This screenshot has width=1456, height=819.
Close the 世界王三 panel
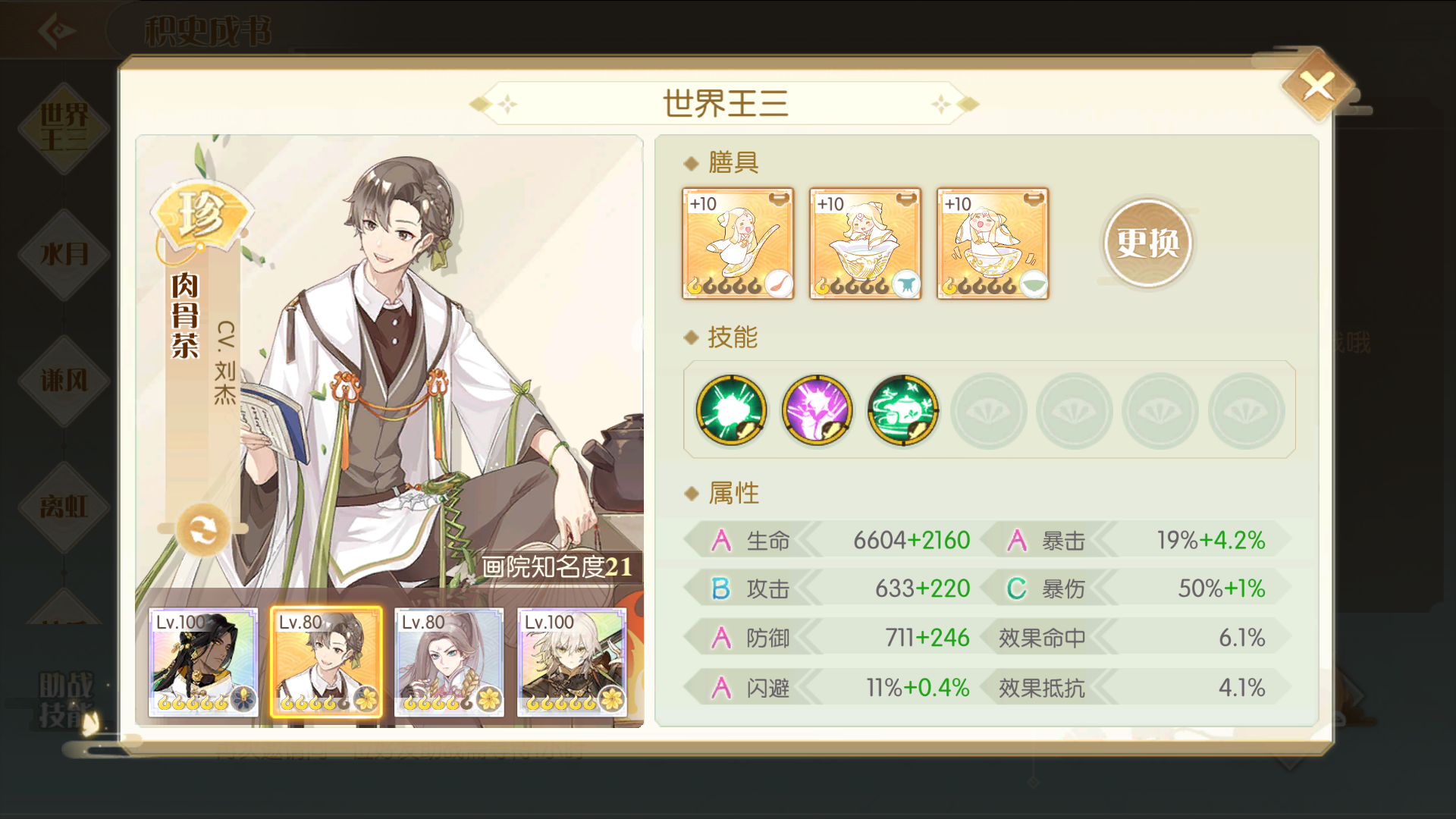(x=1318, y=86)
